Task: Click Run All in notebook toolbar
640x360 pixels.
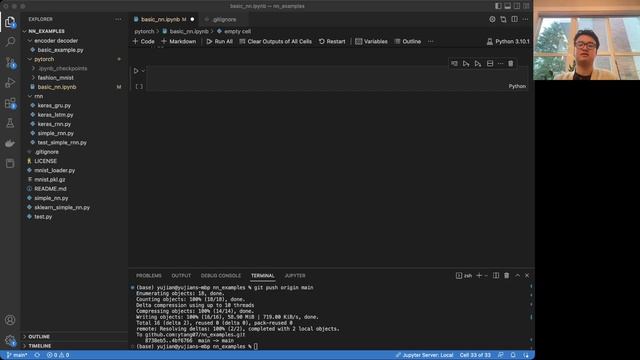Action: (220, 41)
